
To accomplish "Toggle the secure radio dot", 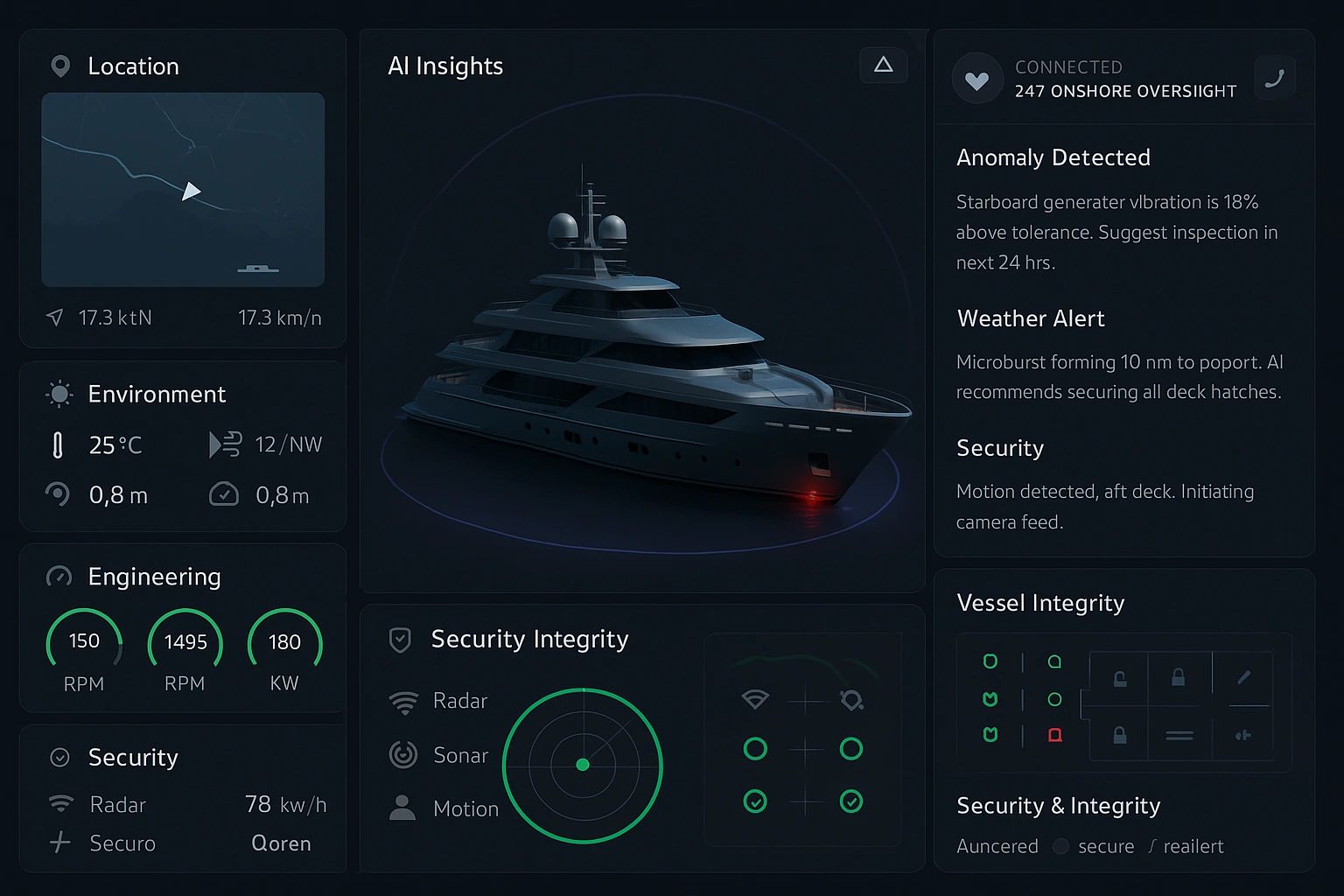I will [1060, 846].
